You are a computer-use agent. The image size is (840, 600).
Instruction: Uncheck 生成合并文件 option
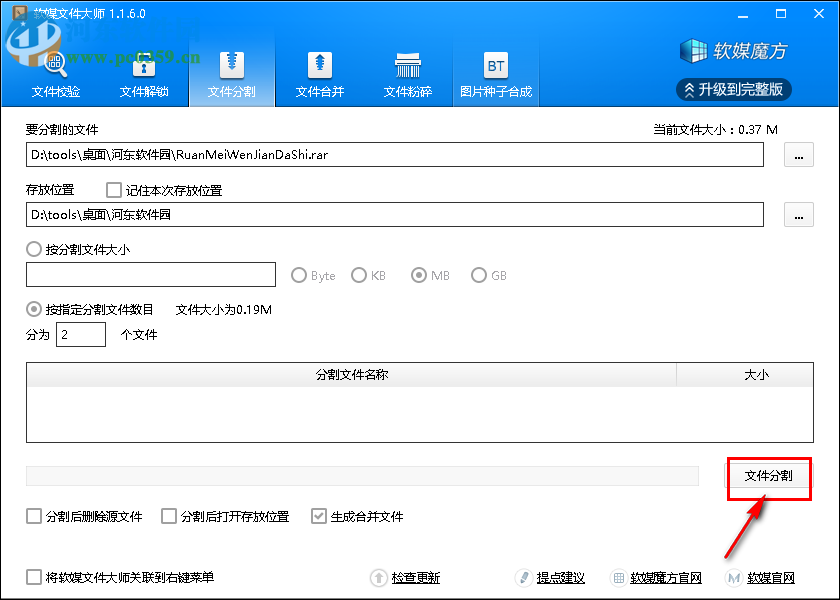[318, 516]
